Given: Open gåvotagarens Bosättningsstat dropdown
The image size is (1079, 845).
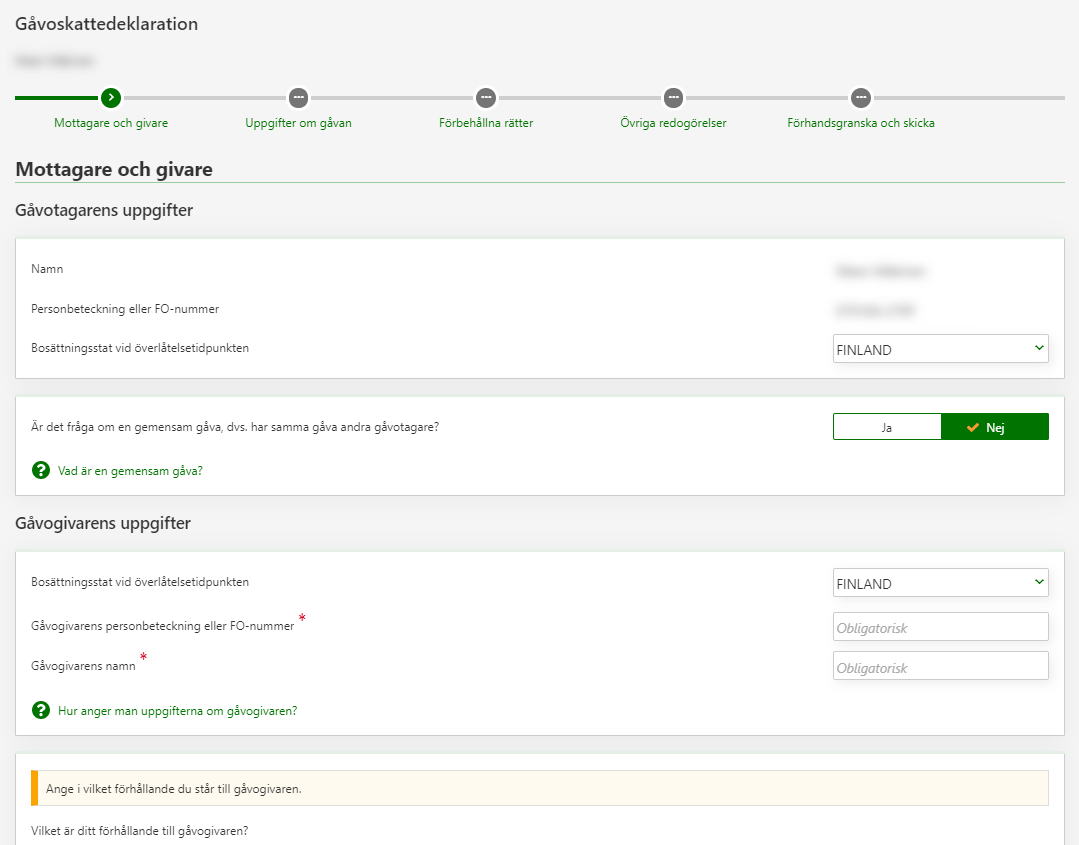Looking at the screenshot, I should [x=940, y=349].
